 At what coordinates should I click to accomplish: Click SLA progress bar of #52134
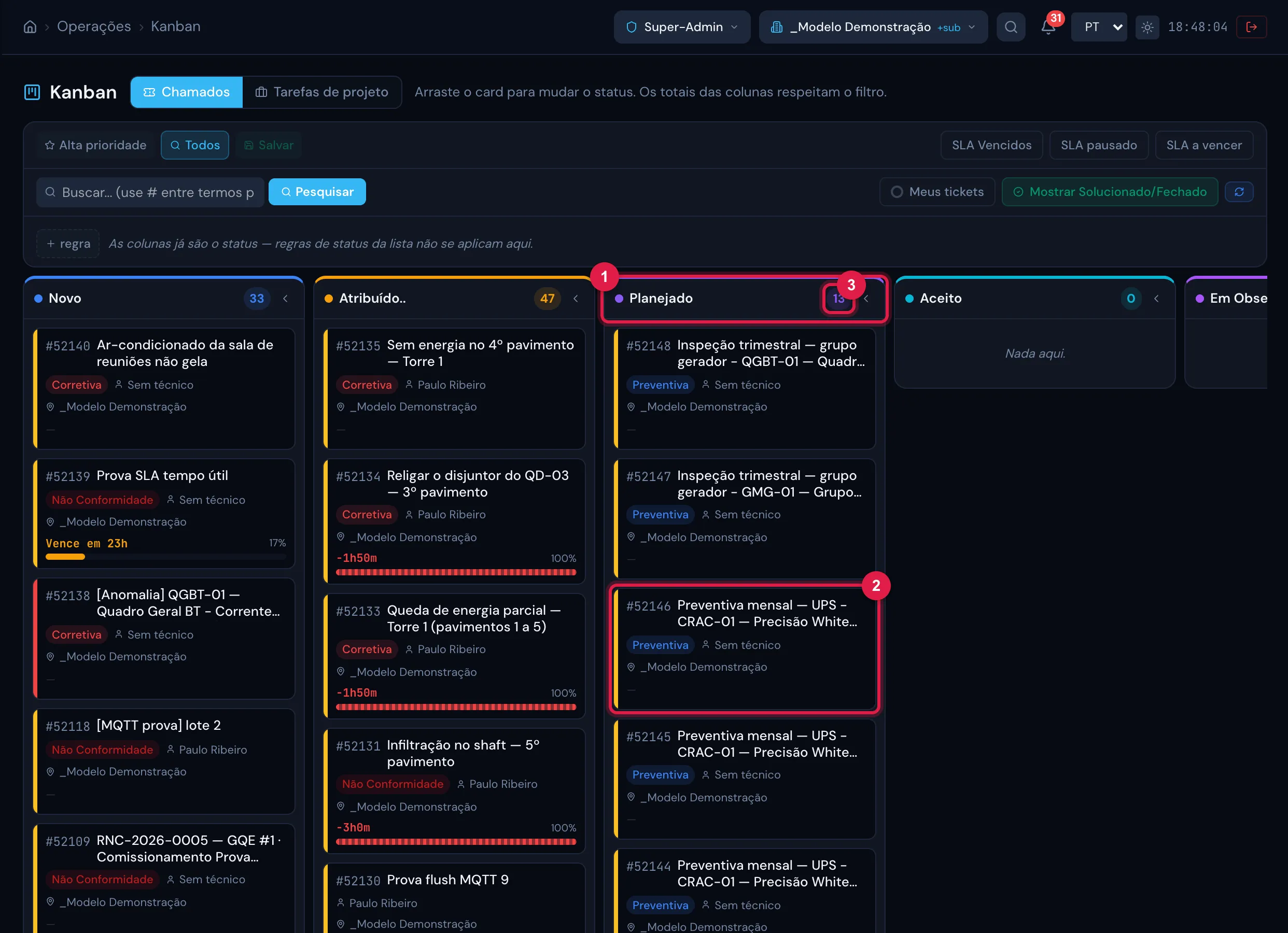point(456,572)
